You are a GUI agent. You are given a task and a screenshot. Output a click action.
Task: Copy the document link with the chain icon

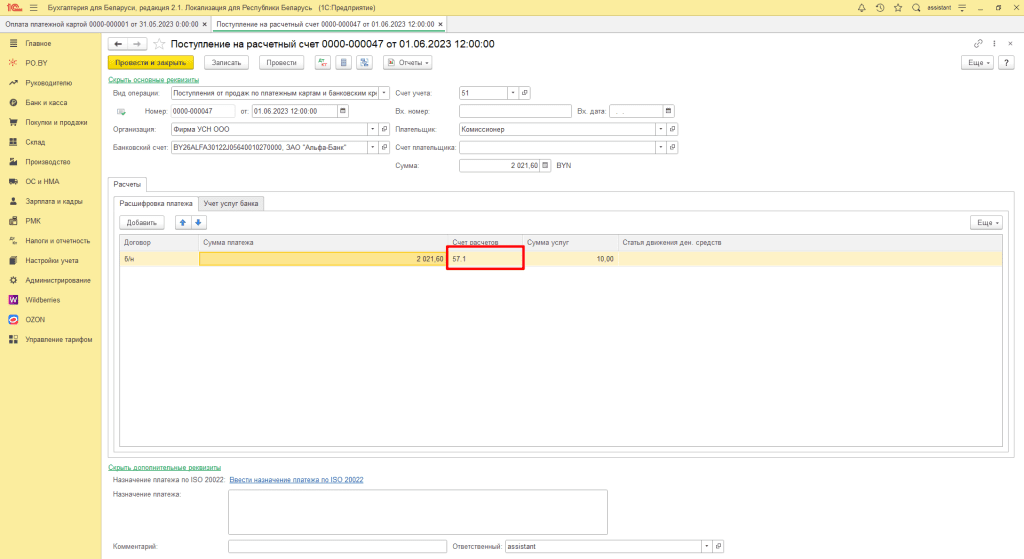[x=978, y=44]
